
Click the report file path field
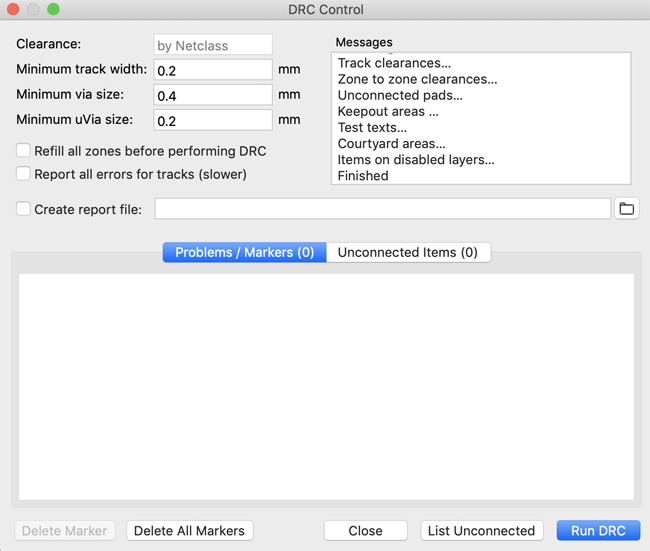pyautogui.click(x=383, y=209)
